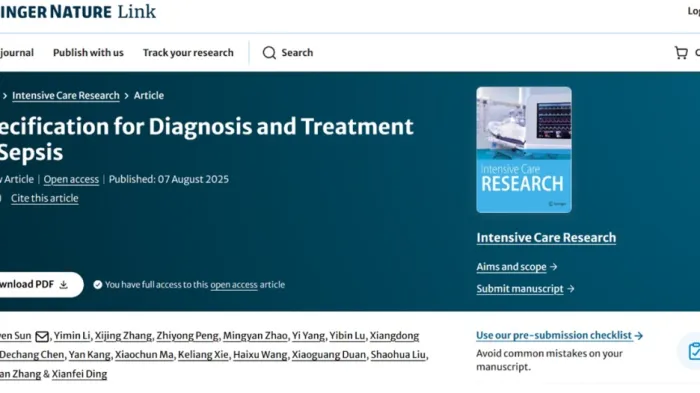Open author Yi Yang

pyautogui.click(x=308, y=336)
